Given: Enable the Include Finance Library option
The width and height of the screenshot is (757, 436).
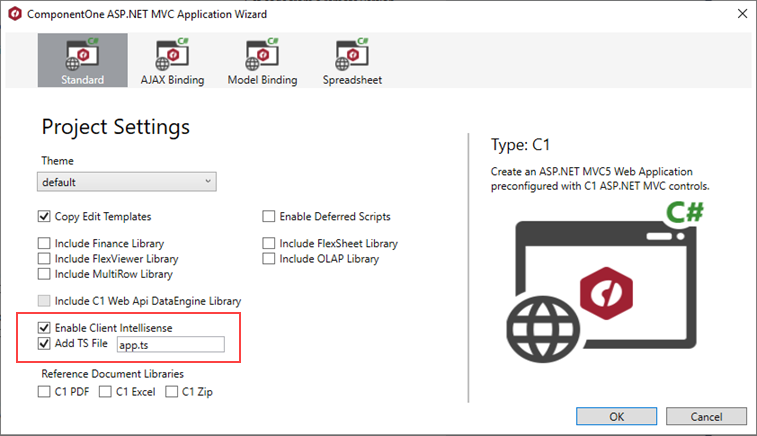Looking at the screenshot, I should 44,243.
